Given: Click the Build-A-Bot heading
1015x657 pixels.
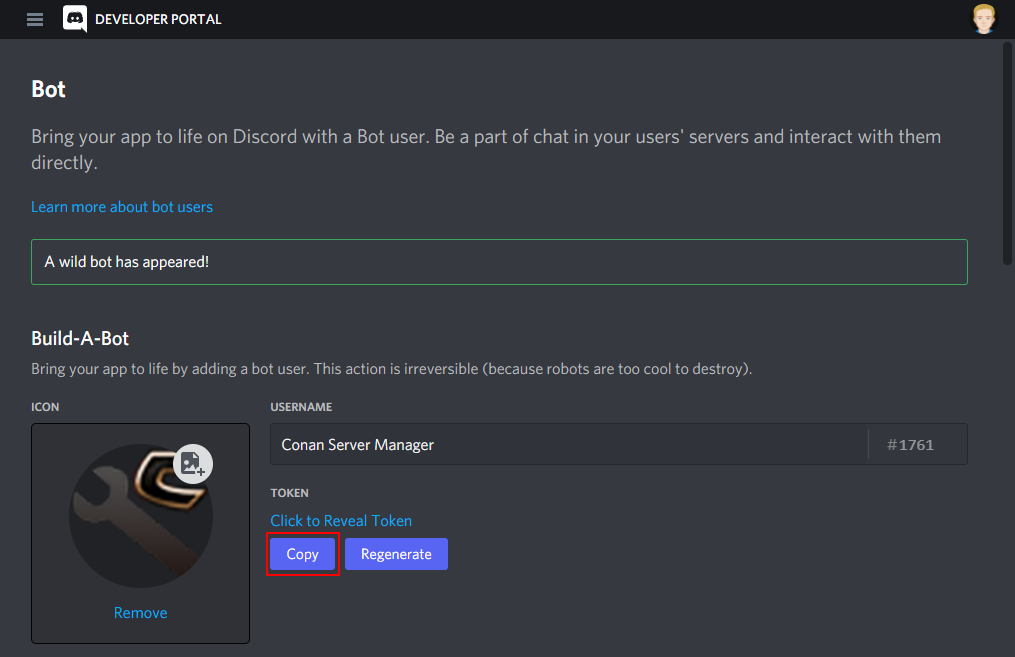Looking at the screenshot, I should (80, 339).
